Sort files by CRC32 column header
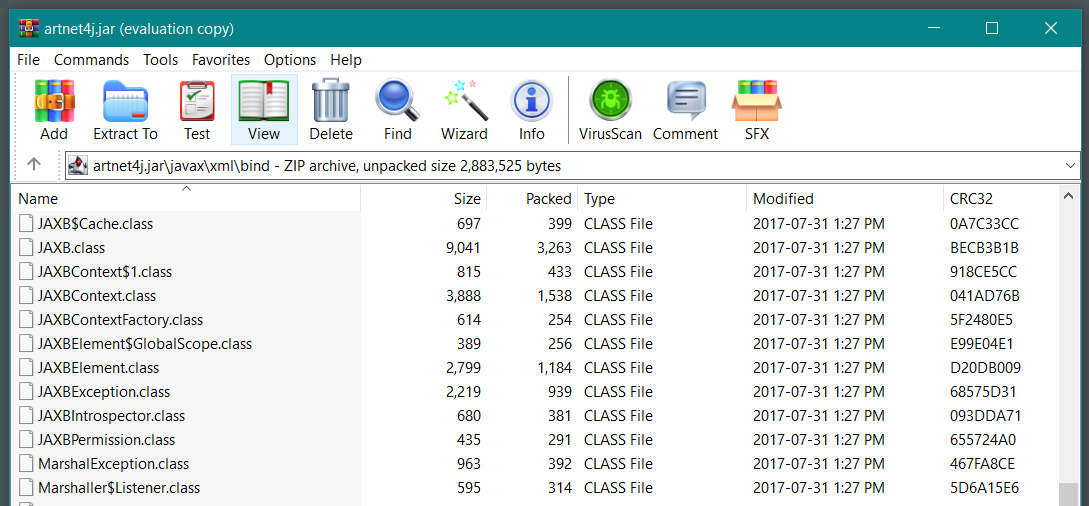The image size is (1089, 506). coord(1000,199)
